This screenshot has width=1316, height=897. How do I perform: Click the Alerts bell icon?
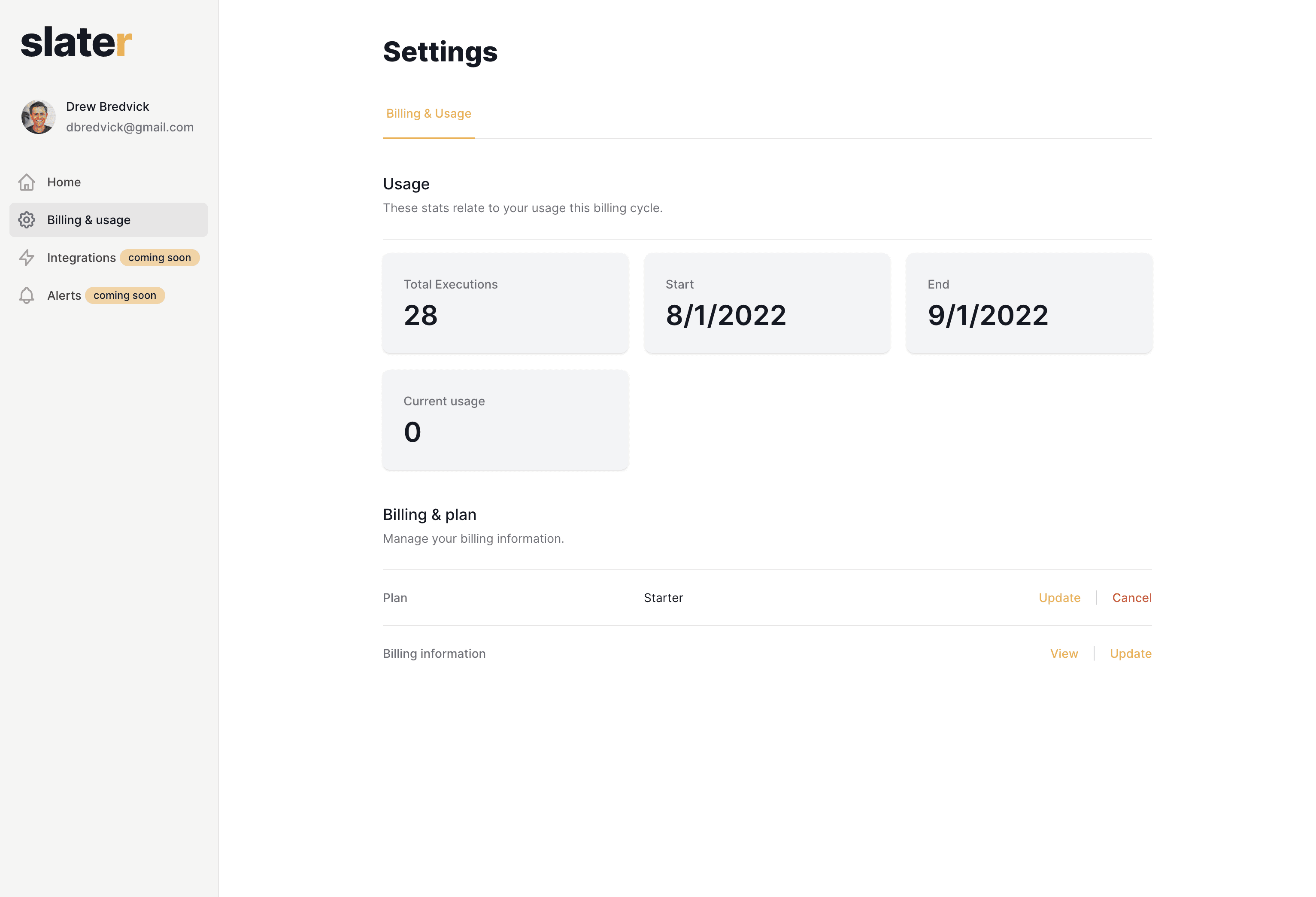pos(27,295)
